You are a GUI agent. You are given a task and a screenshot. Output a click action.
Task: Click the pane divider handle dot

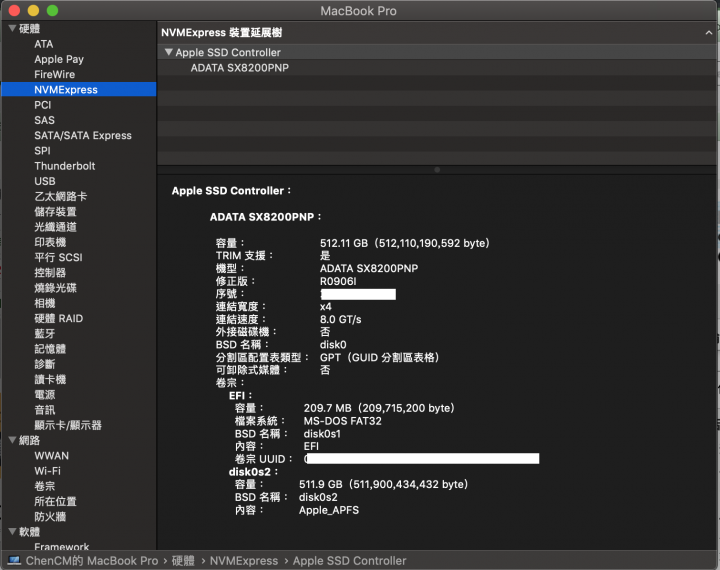tap(437, 170)
